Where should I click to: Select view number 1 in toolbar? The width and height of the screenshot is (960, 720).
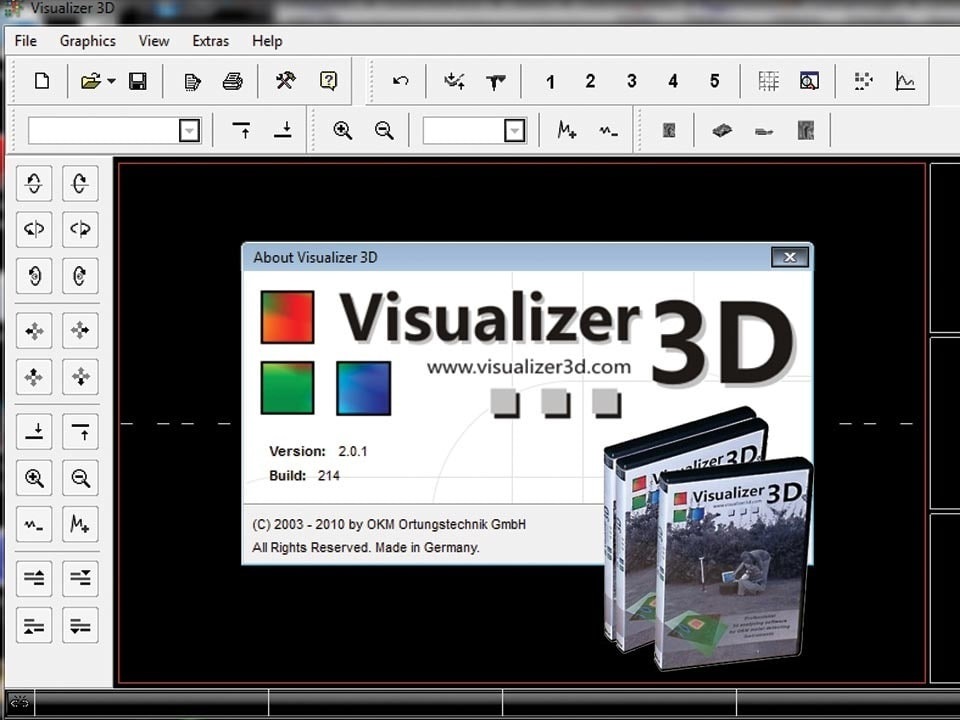[550, 81]
